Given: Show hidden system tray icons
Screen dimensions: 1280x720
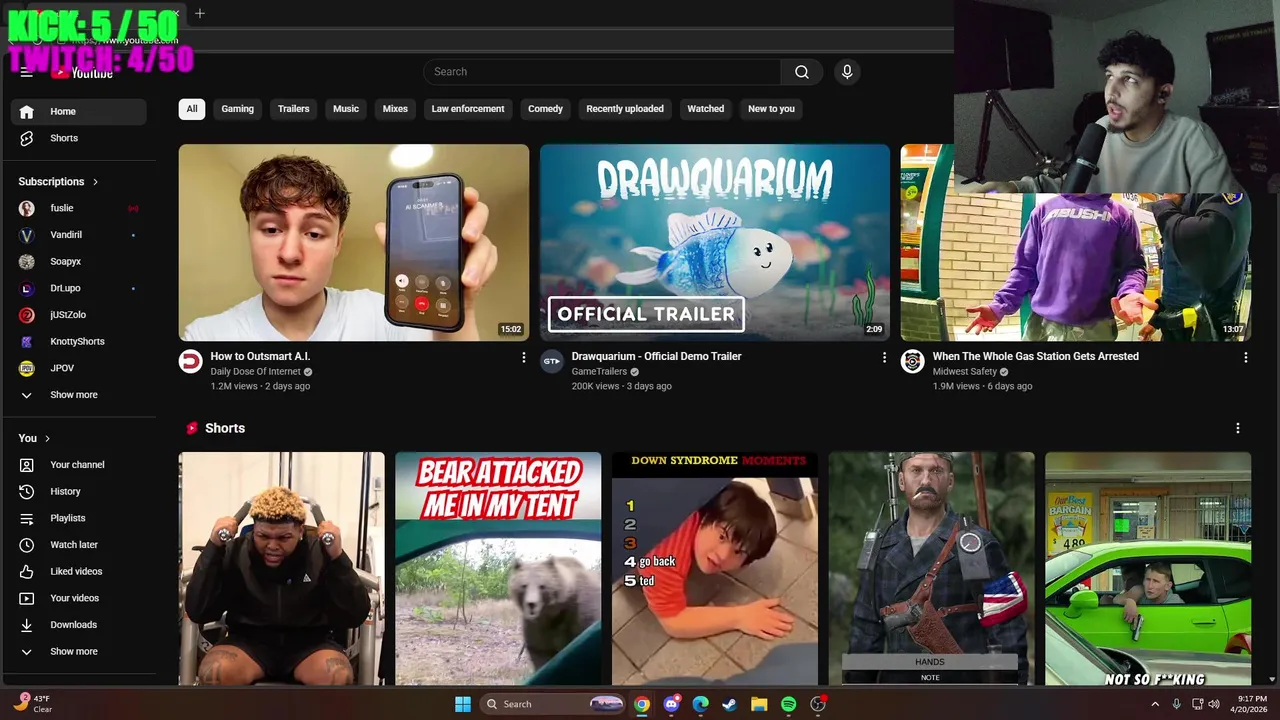Looking at the screenshot, I should [1155, 704].
